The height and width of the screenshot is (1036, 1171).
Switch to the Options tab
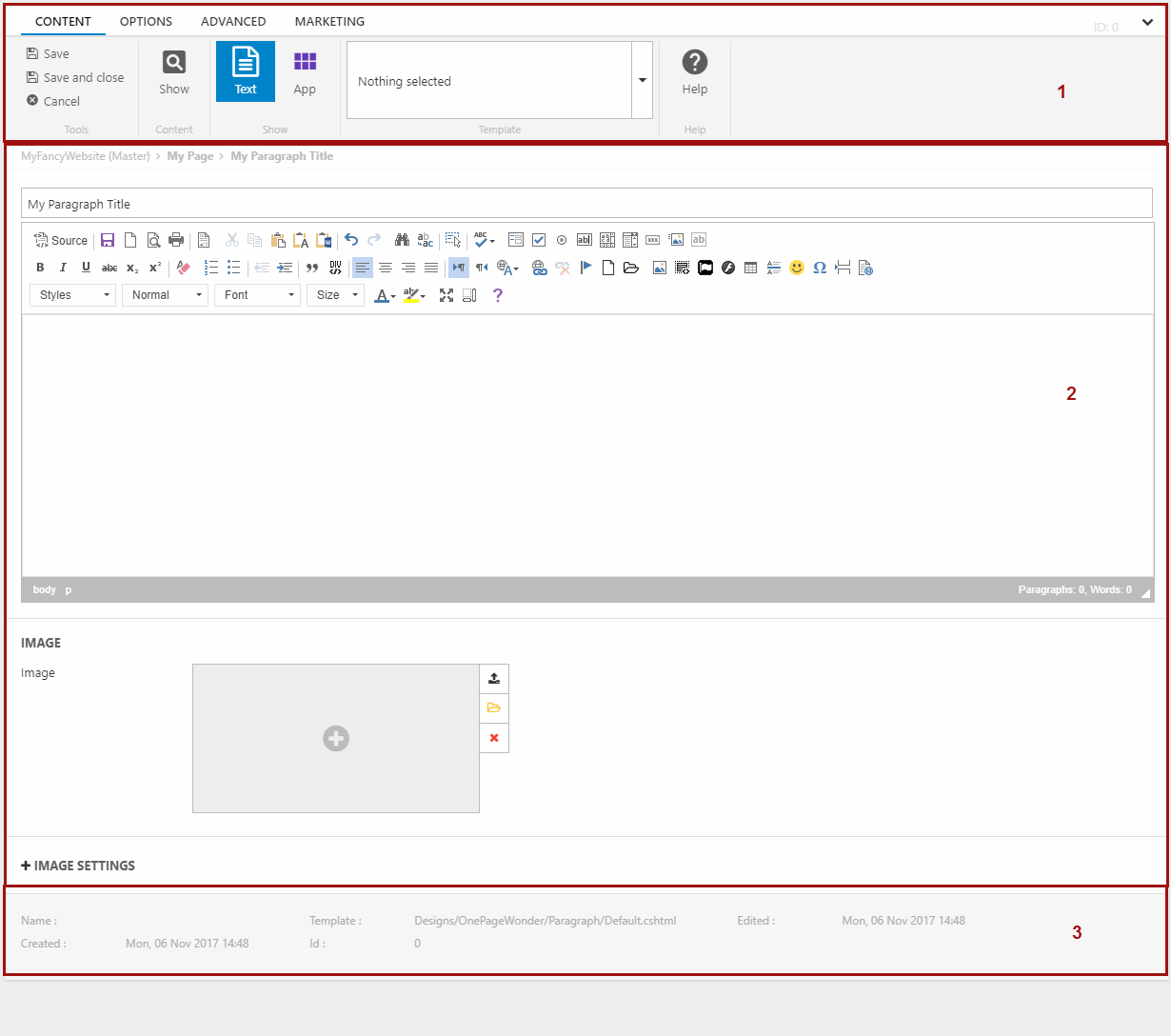(146, 21)
